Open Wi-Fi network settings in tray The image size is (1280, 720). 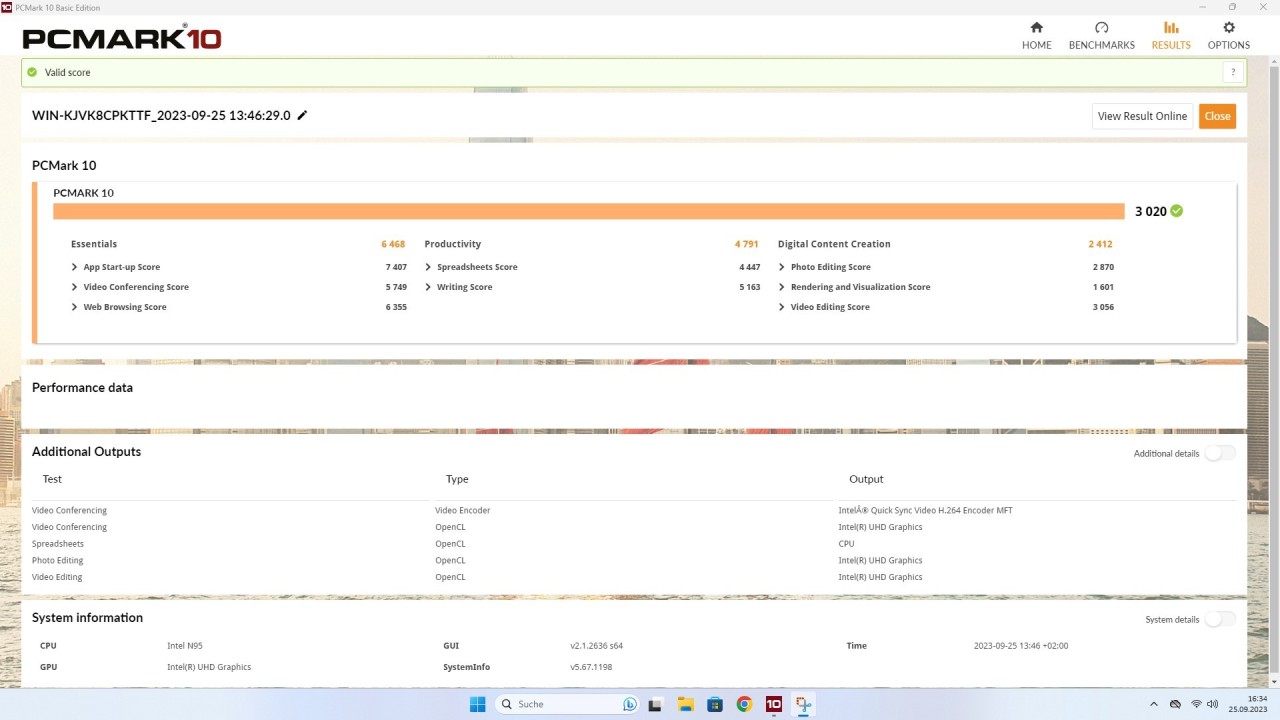[1196, 704]
